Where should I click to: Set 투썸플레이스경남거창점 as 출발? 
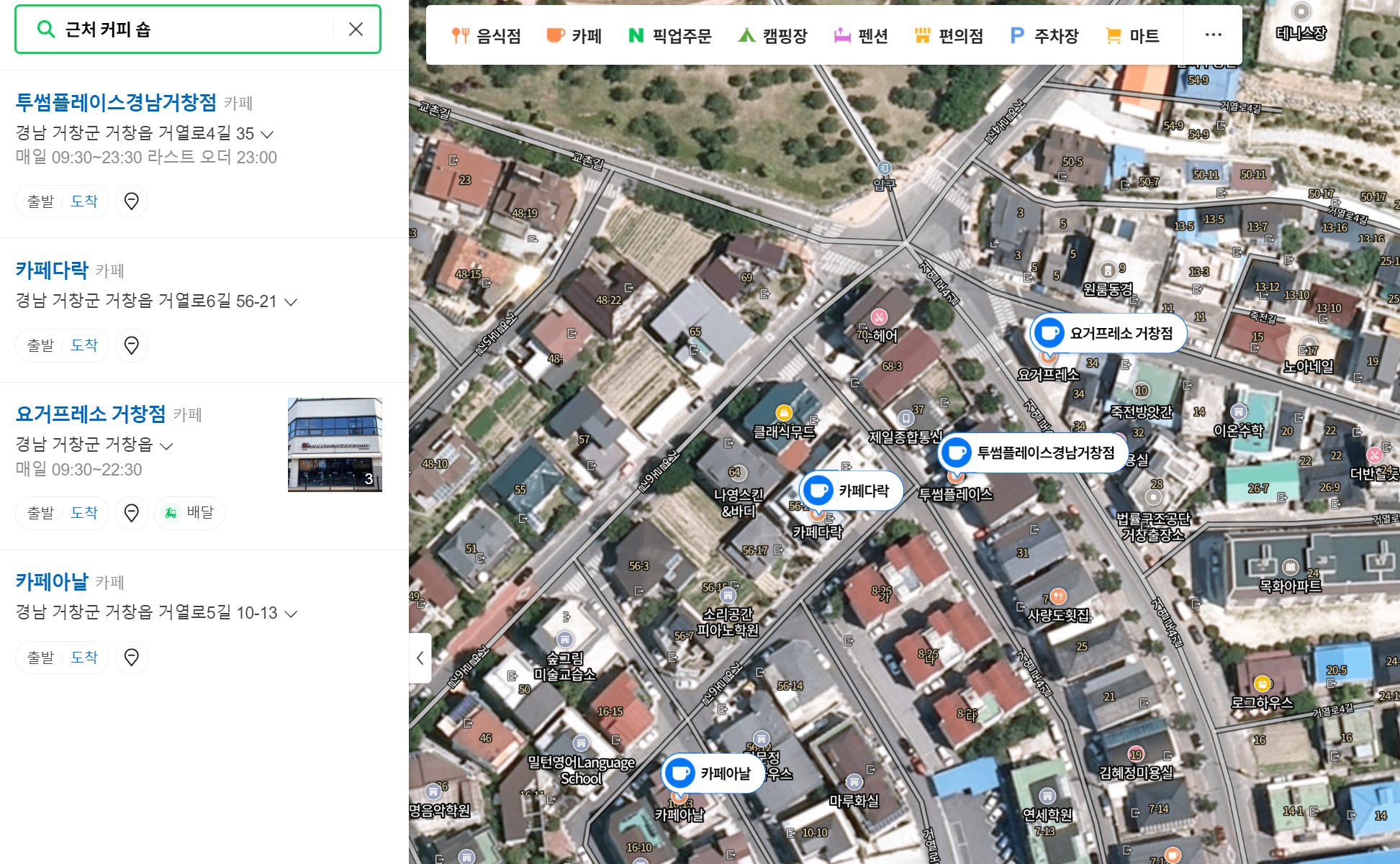(40, 201)
